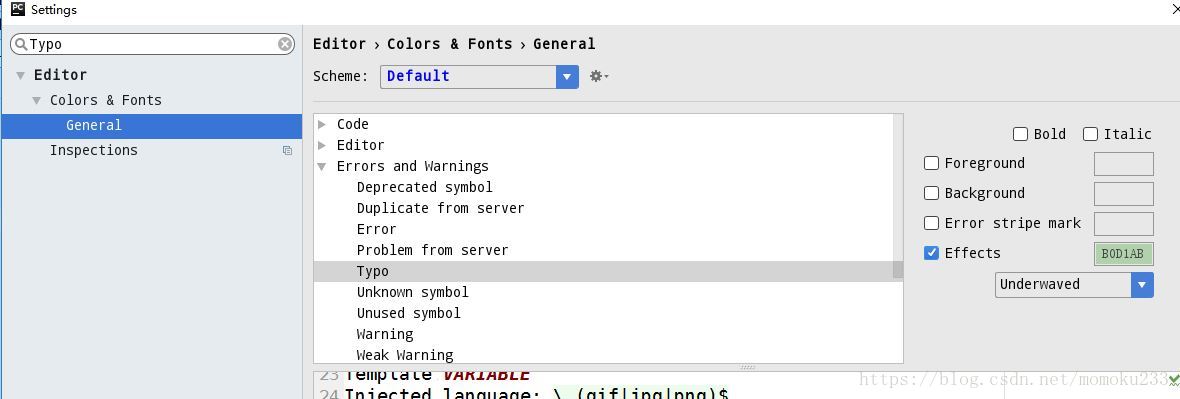Enable the Bold checkbox

click(1020, 134)
